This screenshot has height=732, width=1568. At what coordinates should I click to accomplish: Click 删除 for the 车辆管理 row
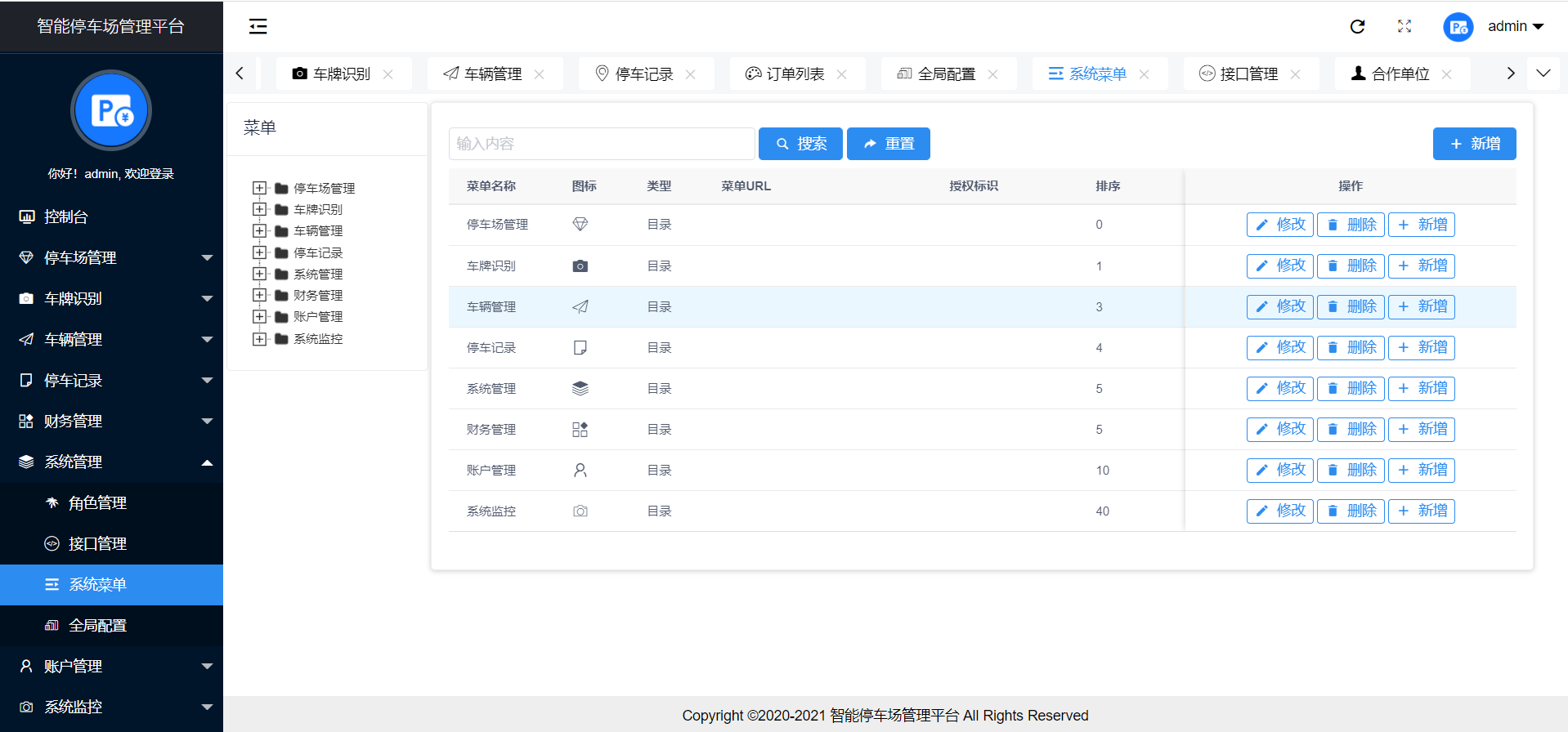tap(1351, 306)
